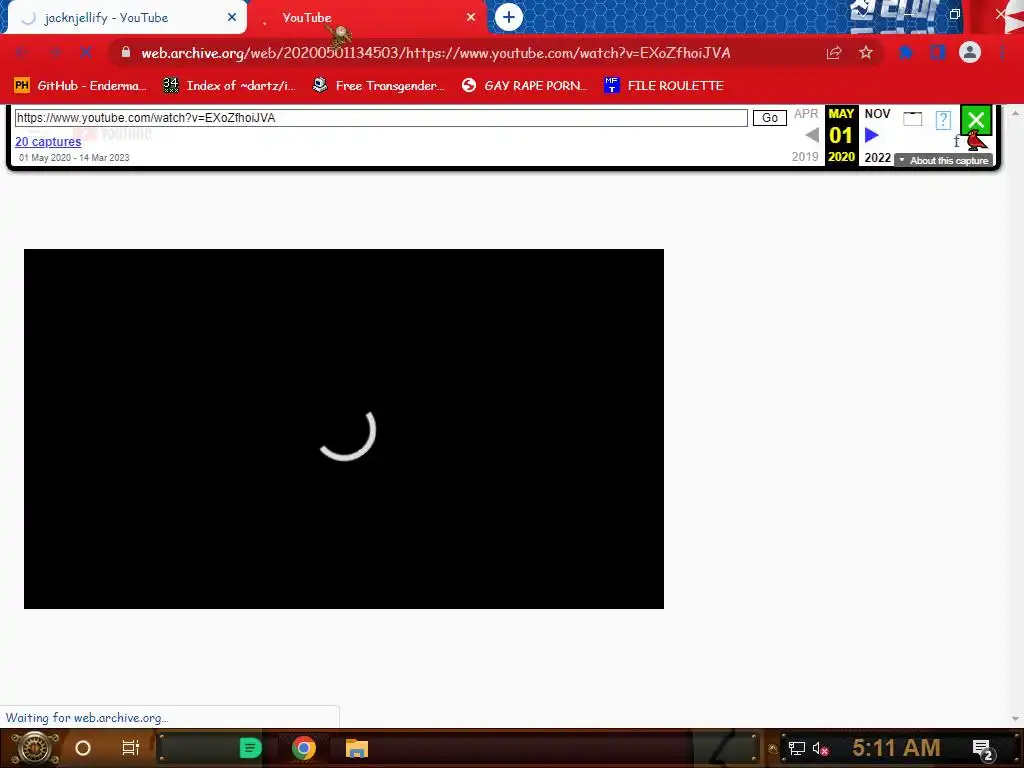
Task: Open Google Chrome from the taskbar
Action: click(304, 748)
